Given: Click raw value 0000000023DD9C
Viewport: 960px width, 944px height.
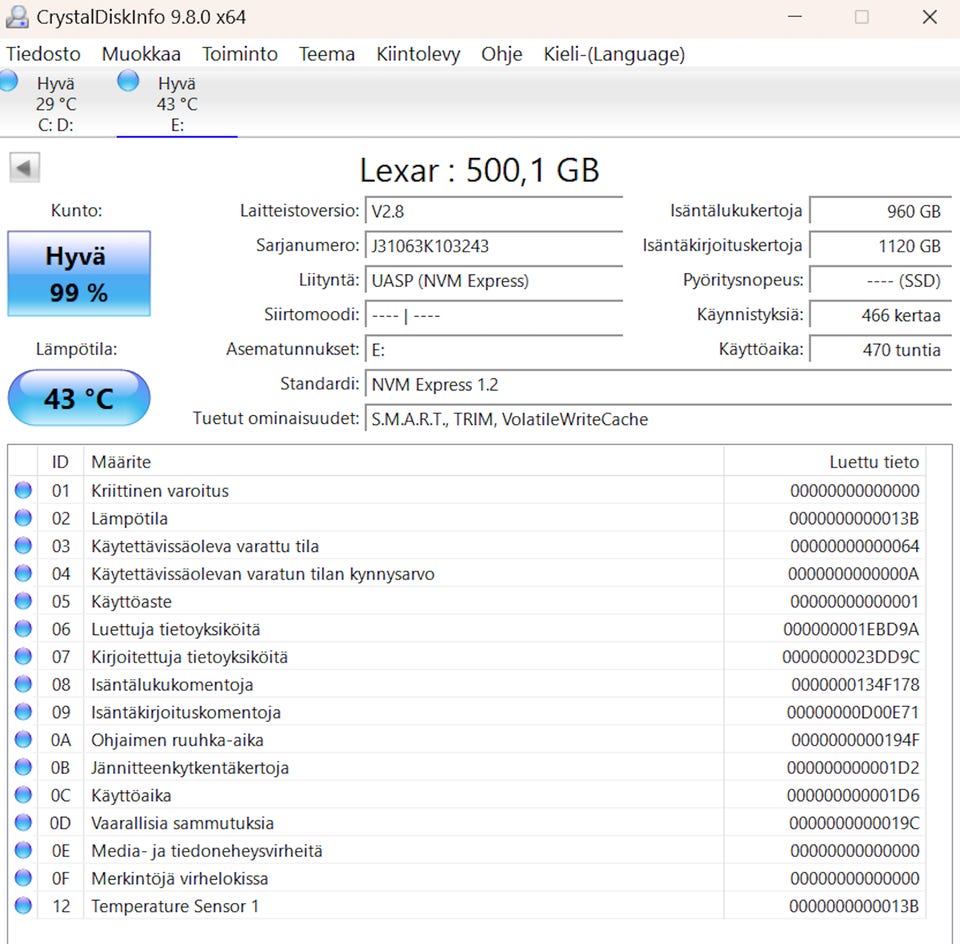Looking at the screenshot, I should click(851, 657).
